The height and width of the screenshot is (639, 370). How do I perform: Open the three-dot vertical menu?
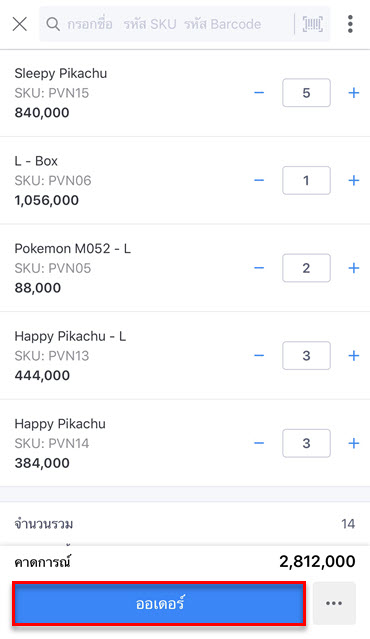point(350,24)
